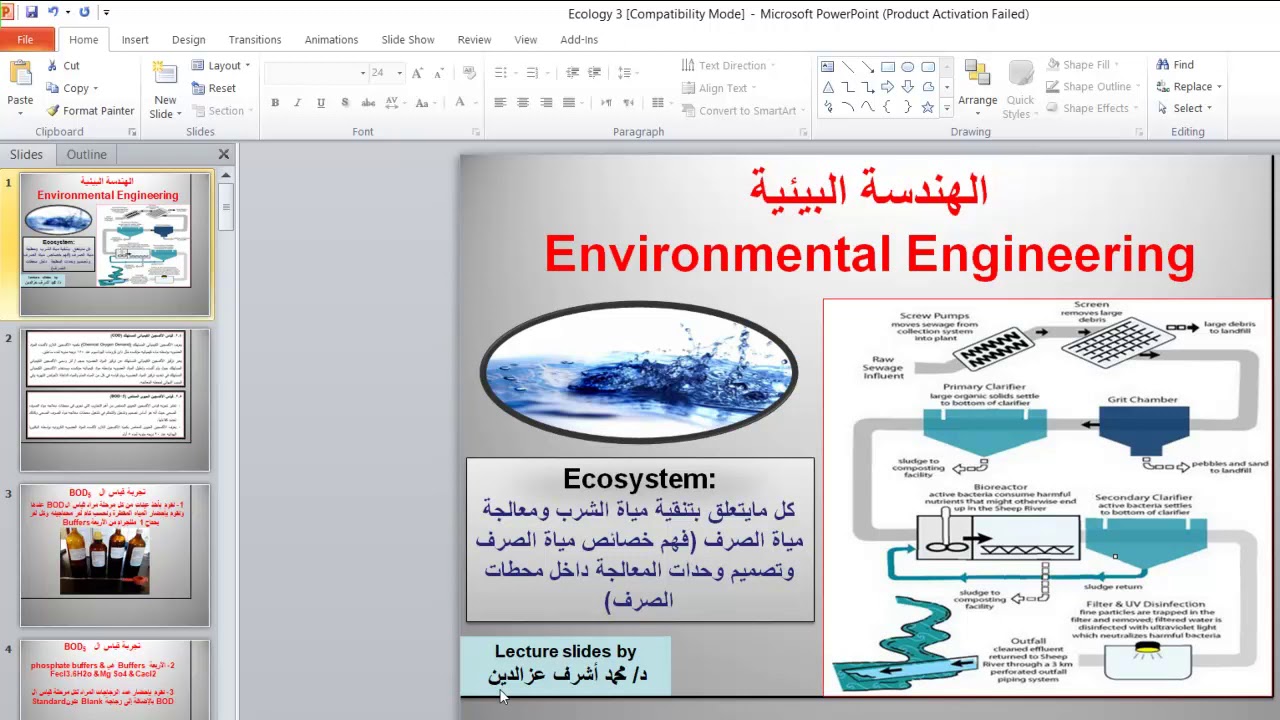Select the Rectangle shape from the shapes gallery

(888, 67)
